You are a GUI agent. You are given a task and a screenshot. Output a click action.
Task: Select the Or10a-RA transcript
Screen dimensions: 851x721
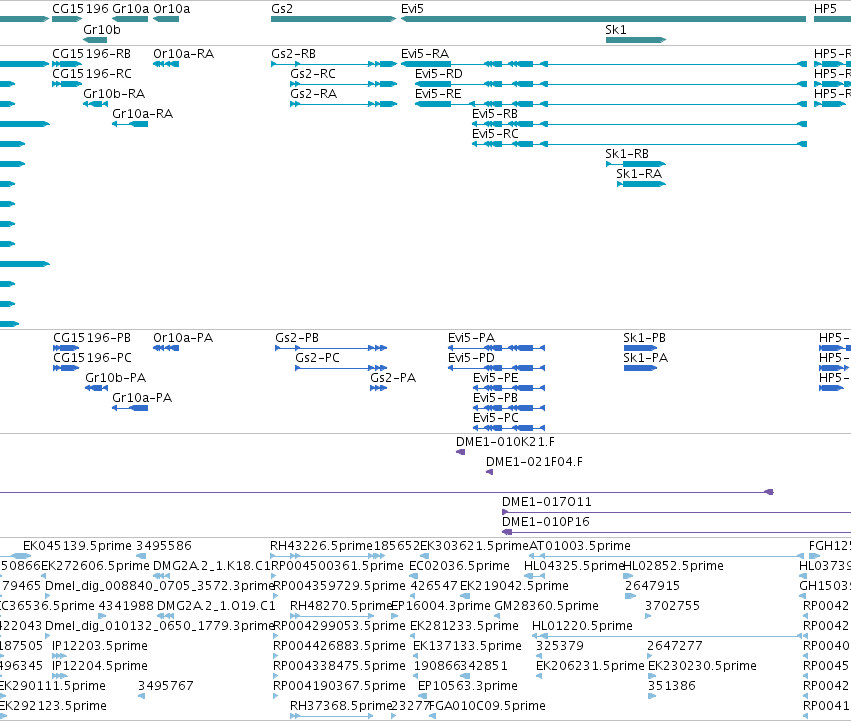pos(166,64)
